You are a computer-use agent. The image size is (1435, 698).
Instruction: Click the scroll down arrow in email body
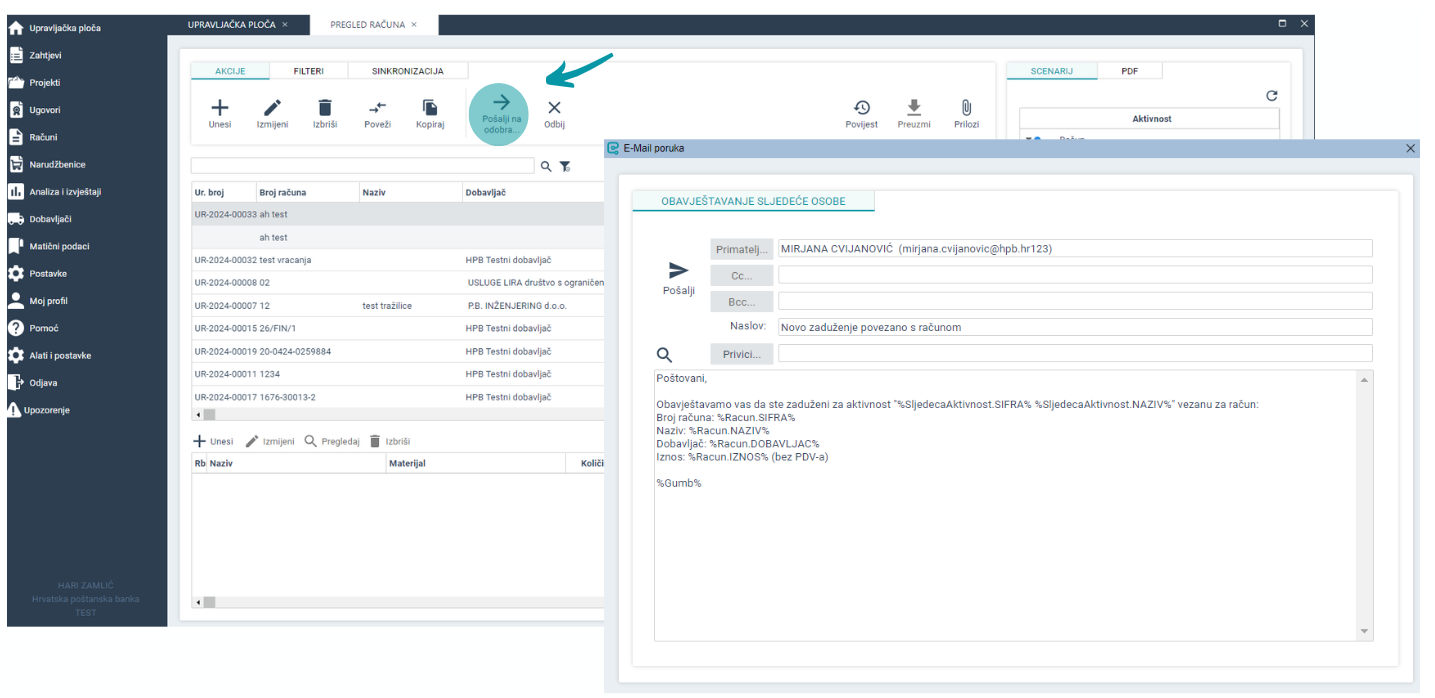pyautogui.click(x=1365, y=632)
